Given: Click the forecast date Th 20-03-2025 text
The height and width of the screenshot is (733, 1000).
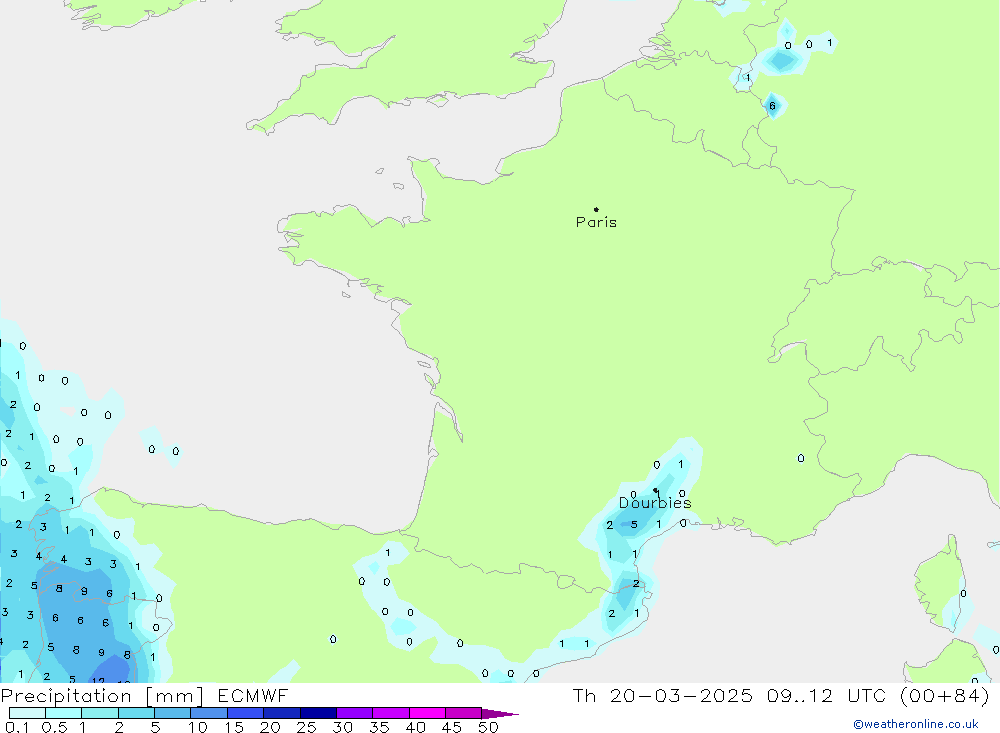Looking at the screenshot, I should coord(663,695).
